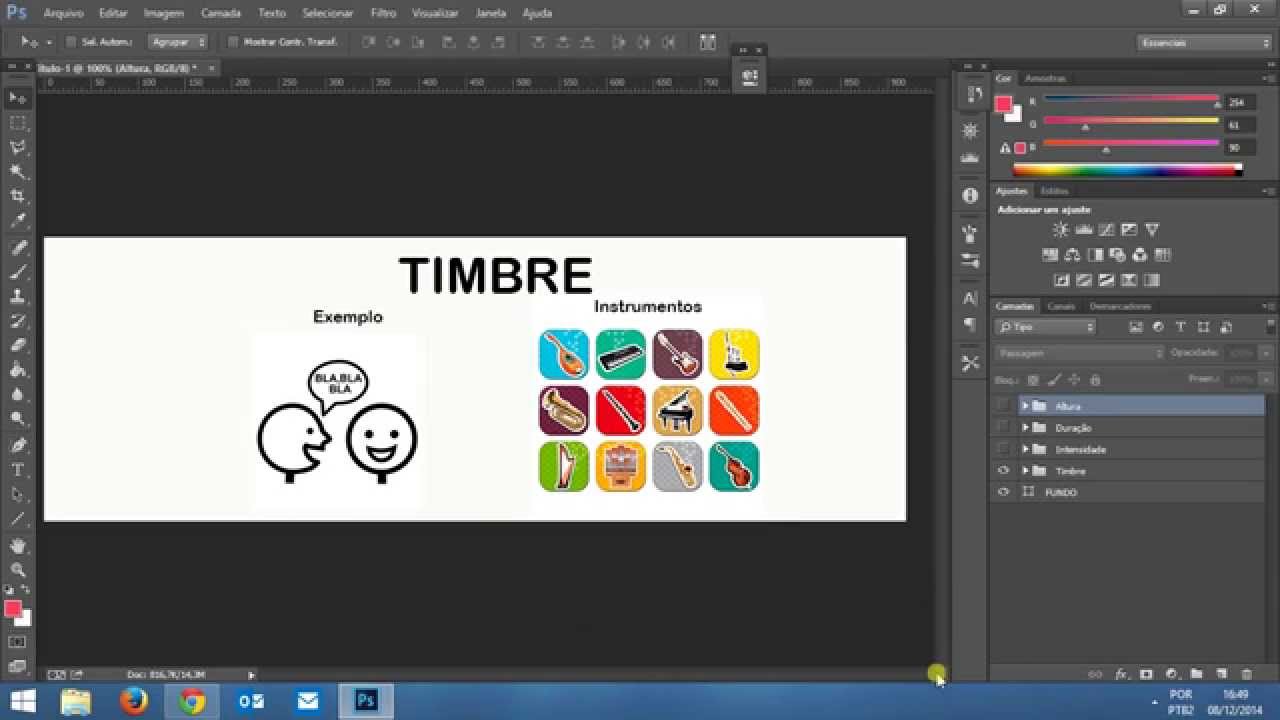The image size is (1280, 720).
Task: Click the TIMBRE heading on canvas
Action: (496, 275)
